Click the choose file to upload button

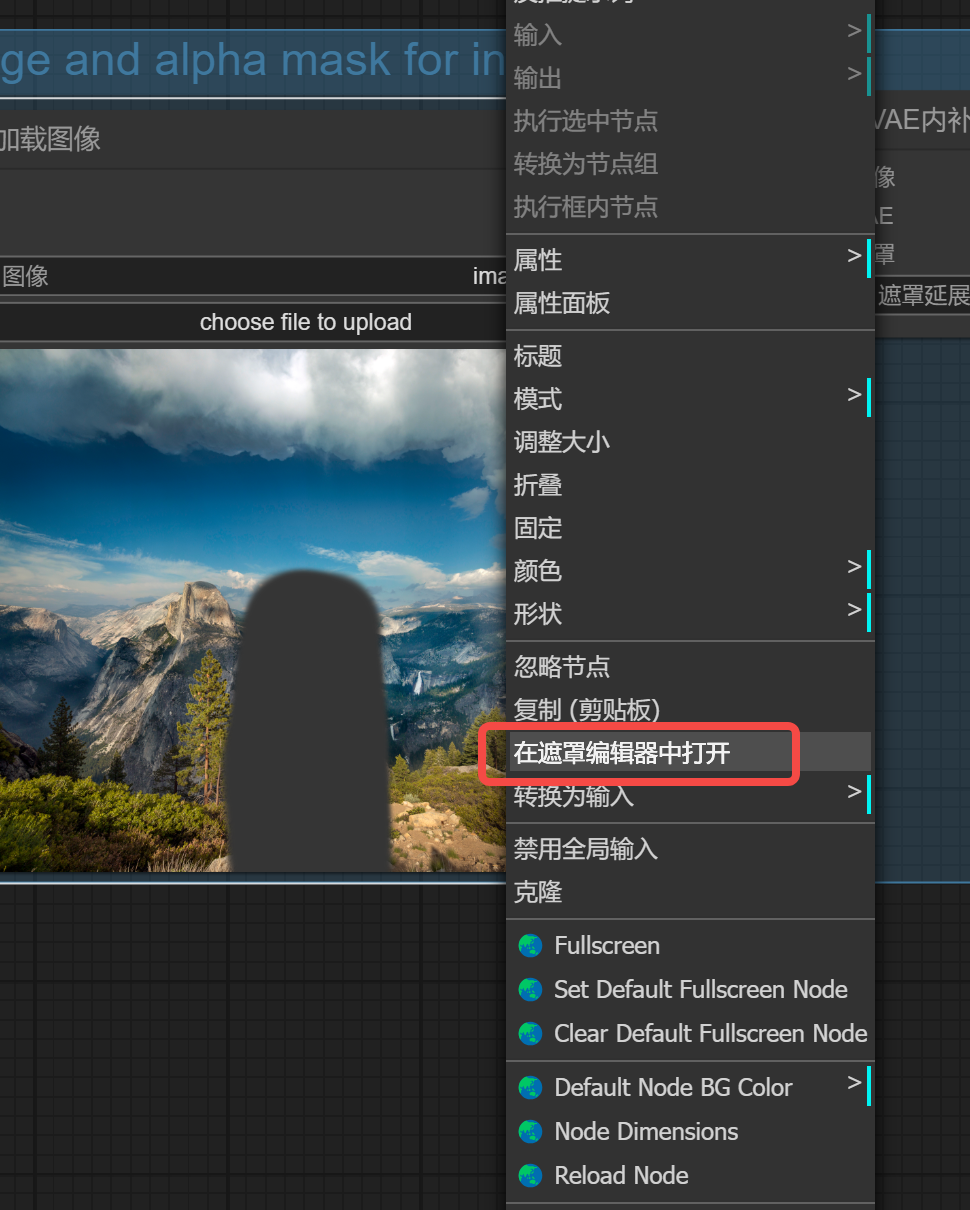coord(253,322)
